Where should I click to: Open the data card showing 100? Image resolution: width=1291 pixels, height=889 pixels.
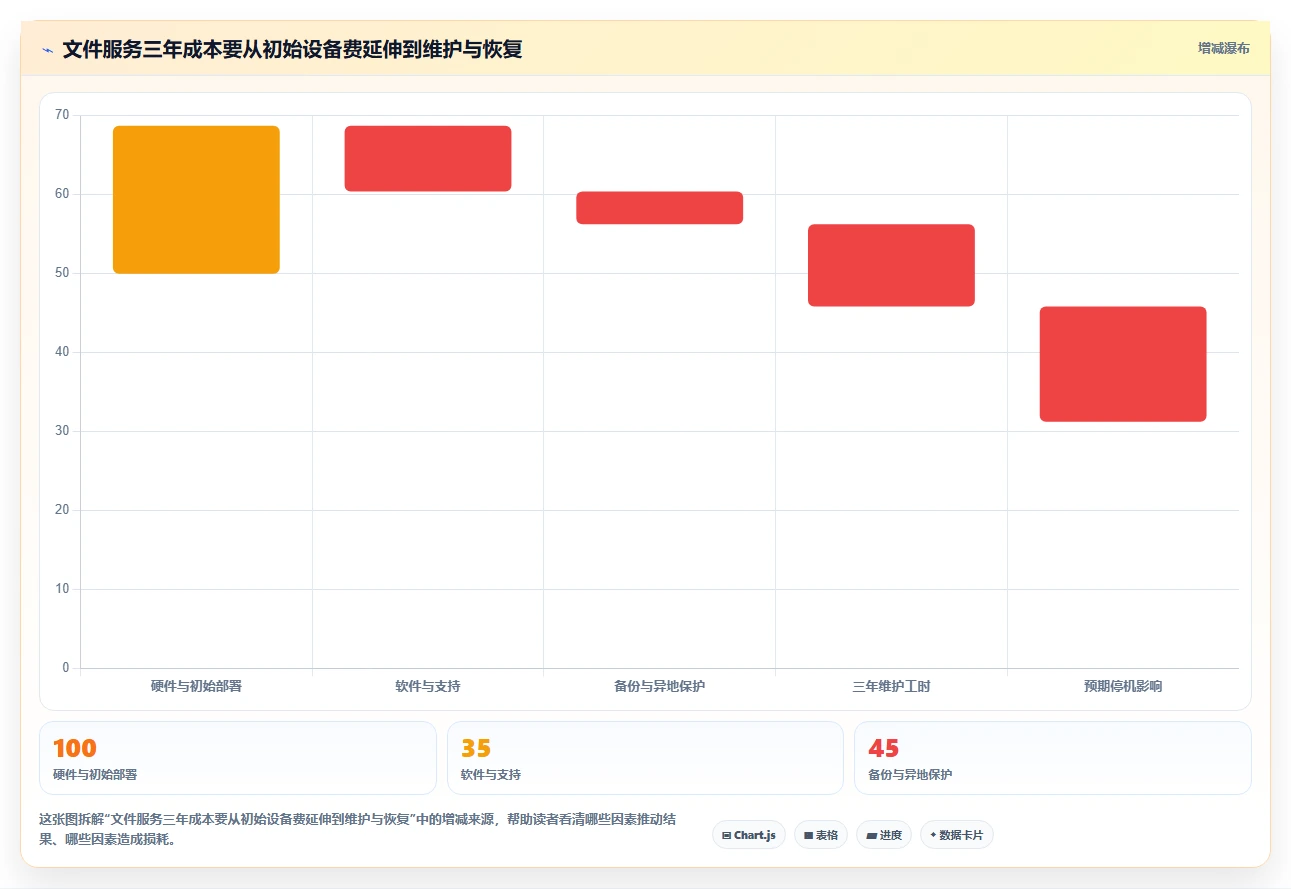pyautogui.click(x=238, y=758)
